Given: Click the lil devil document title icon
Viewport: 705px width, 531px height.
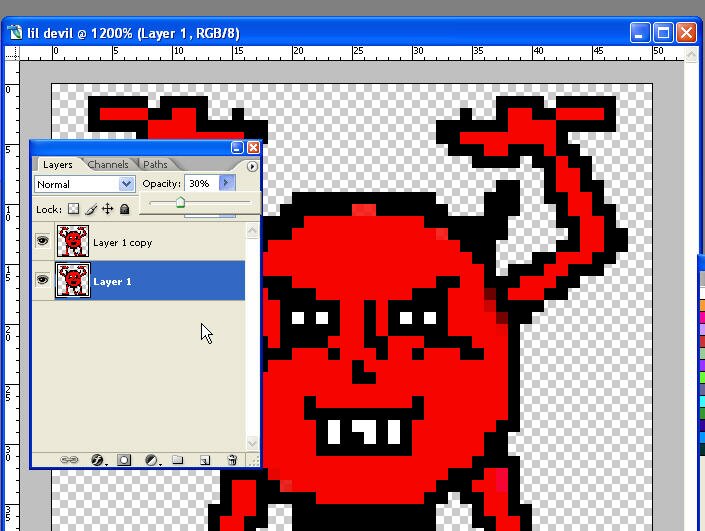Looking at the screenshot, I should click(x=15, y=32).
